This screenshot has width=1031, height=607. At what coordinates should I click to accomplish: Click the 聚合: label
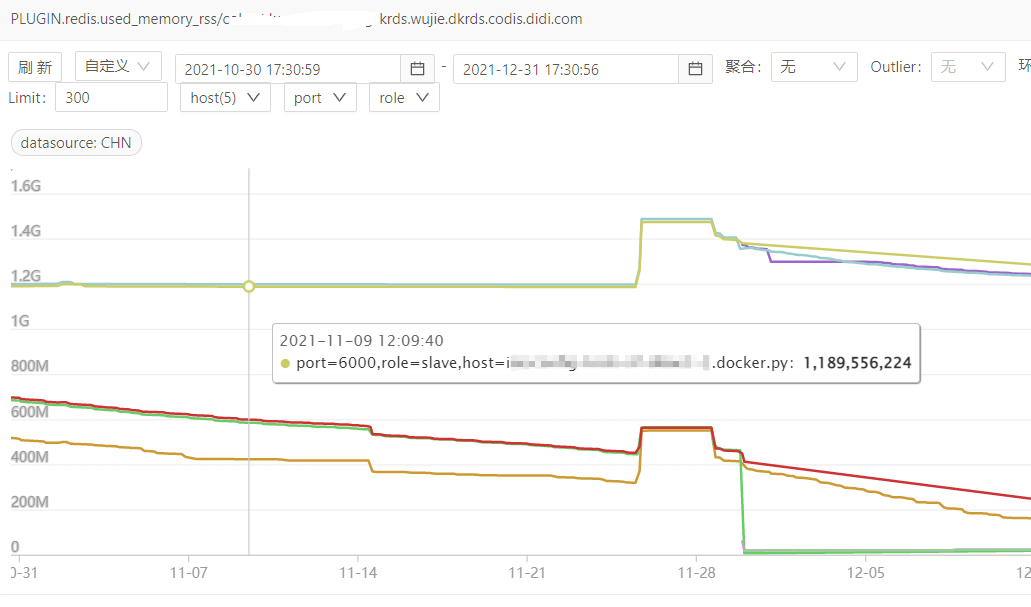pos(744,67)
